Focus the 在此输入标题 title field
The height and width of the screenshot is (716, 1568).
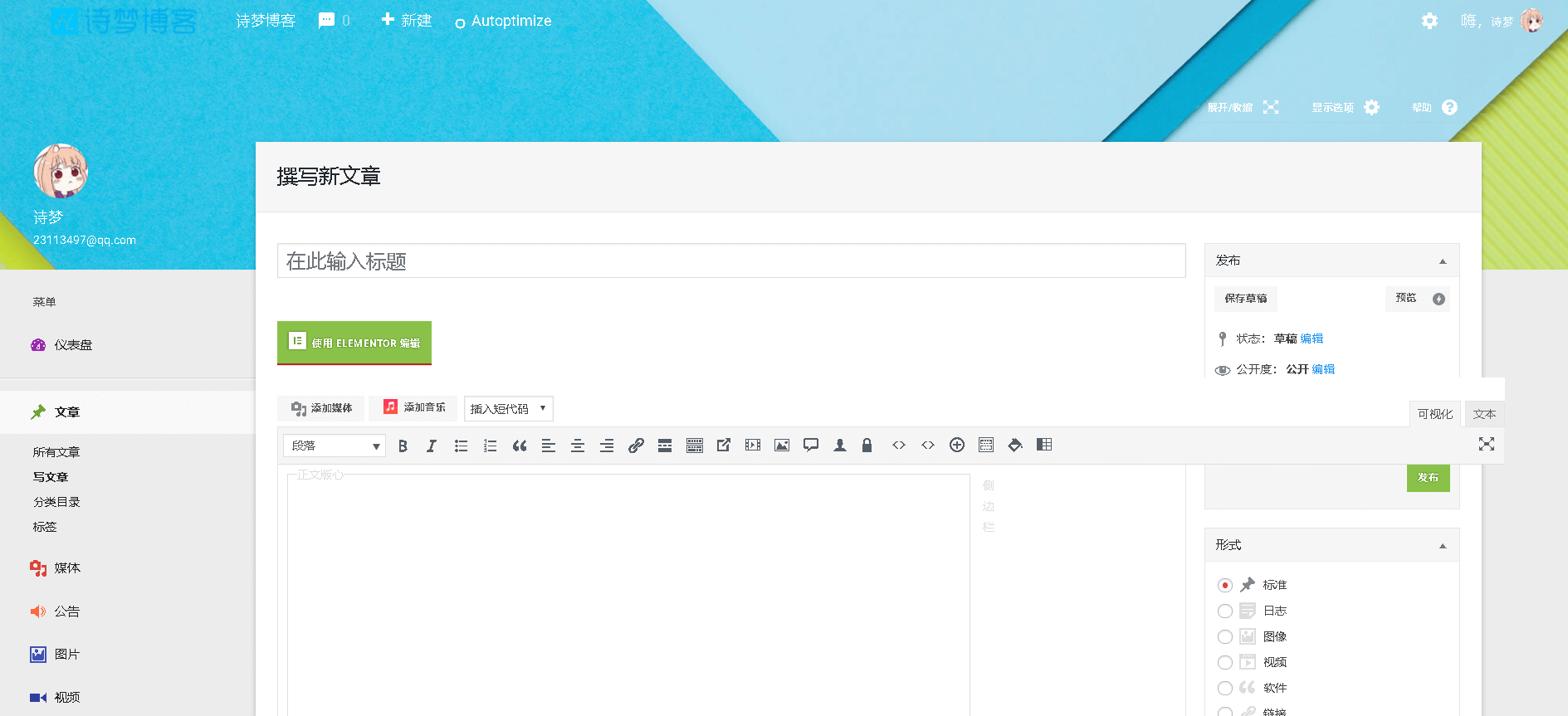click(731, 261)
